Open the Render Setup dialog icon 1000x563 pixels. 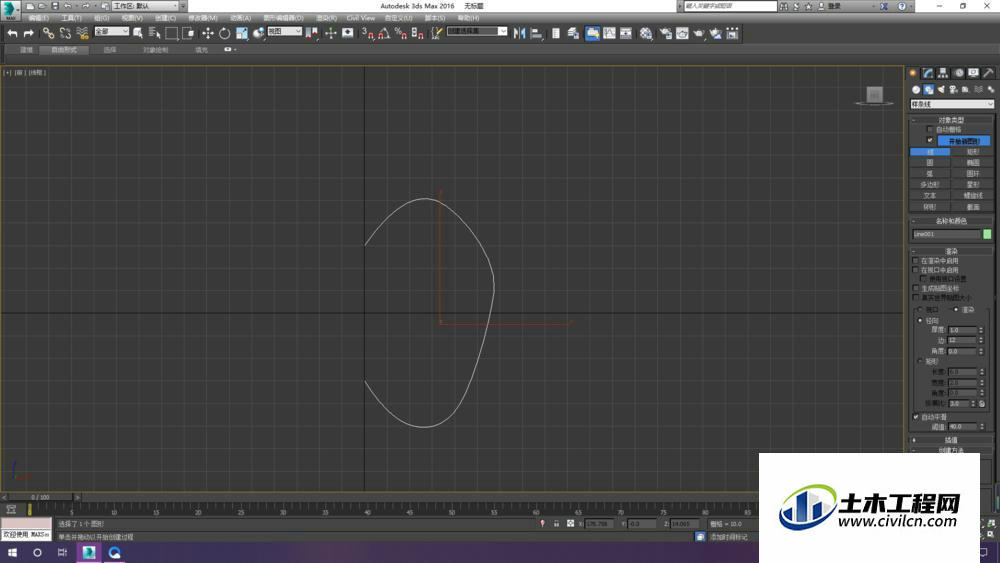tap(665, 33)
